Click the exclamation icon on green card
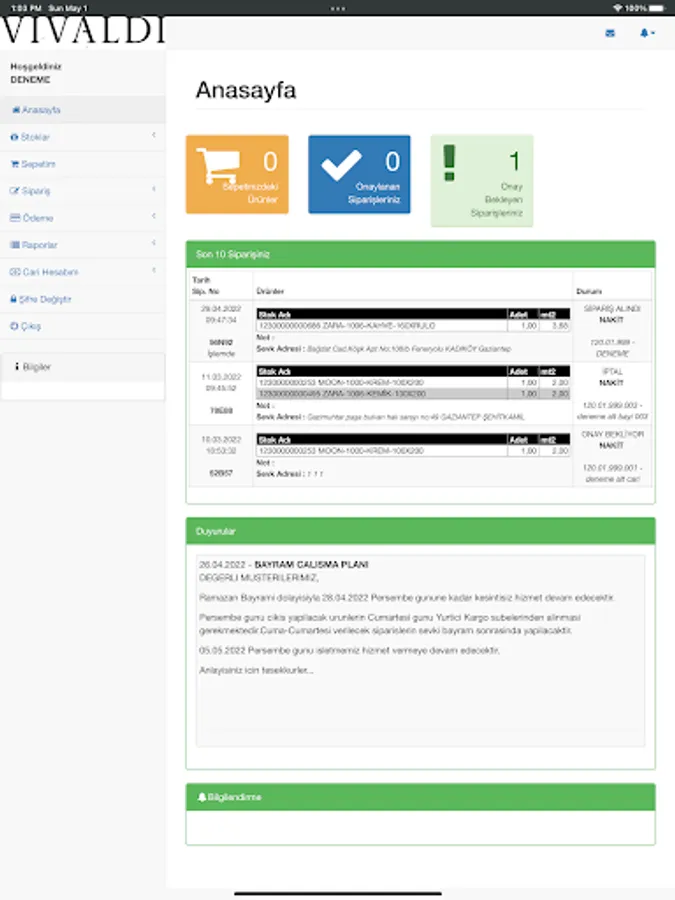The image size is (675, 900). [x=449, y=163]
